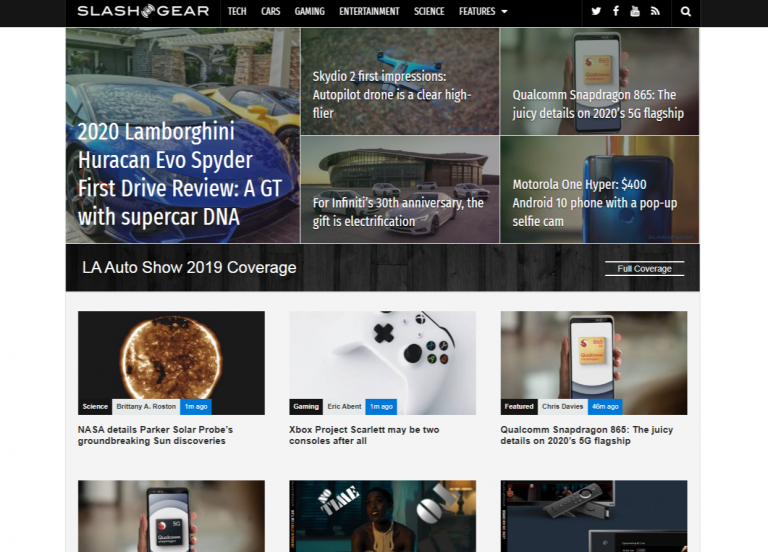Open the RSS feed icon

tap(655, 11)
